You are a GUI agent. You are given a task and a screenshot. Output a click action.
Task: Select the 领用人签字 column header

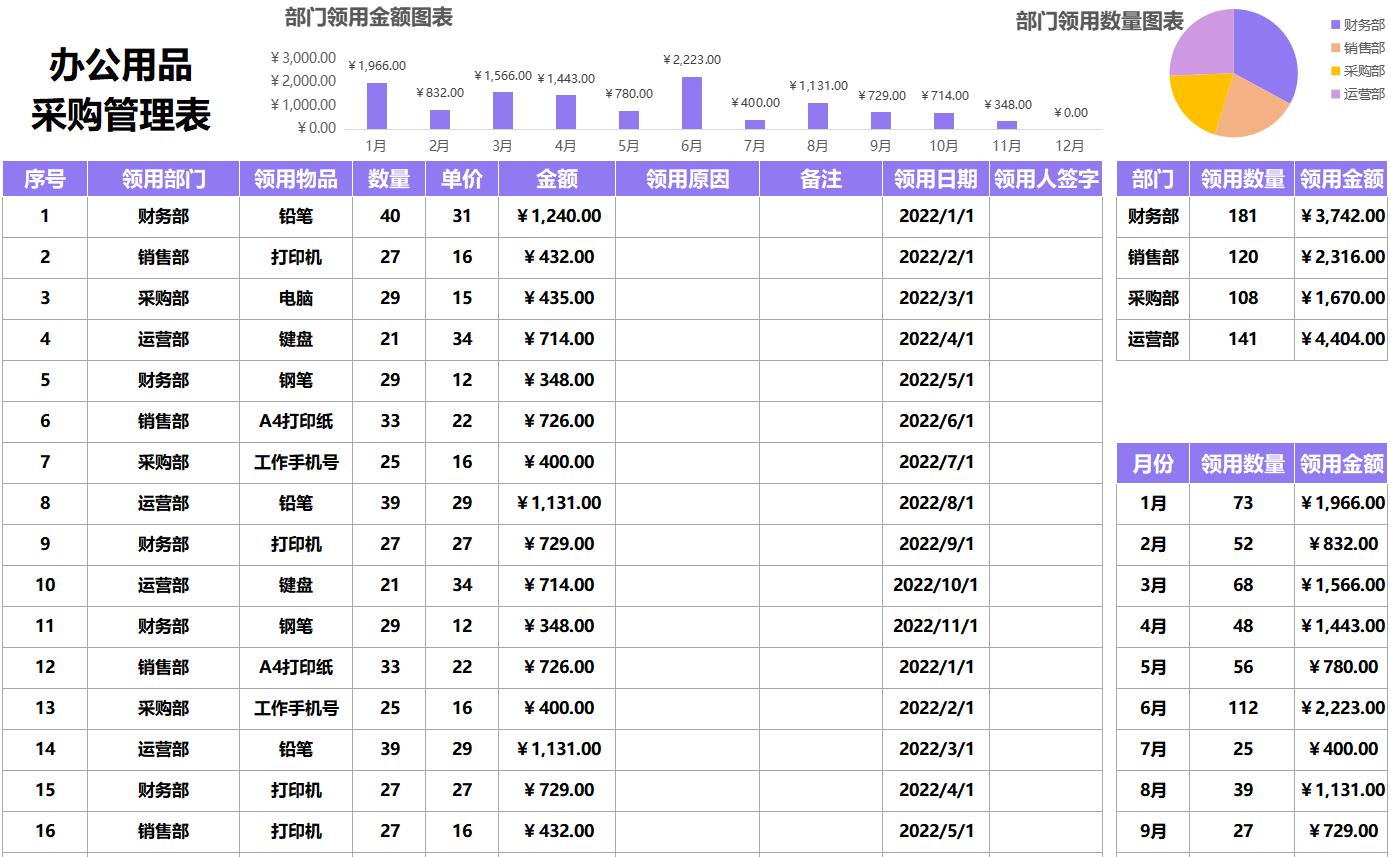pos(1046,179)
